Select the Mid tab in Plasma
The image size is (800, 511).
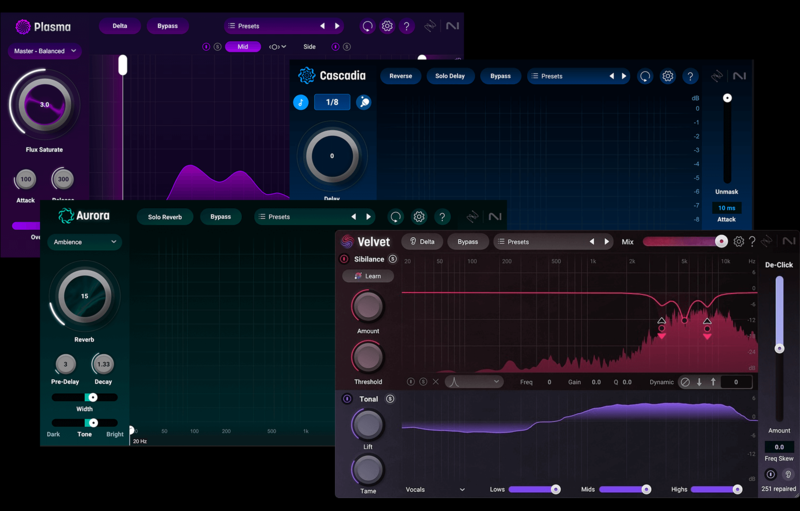(x=243, y=46)
